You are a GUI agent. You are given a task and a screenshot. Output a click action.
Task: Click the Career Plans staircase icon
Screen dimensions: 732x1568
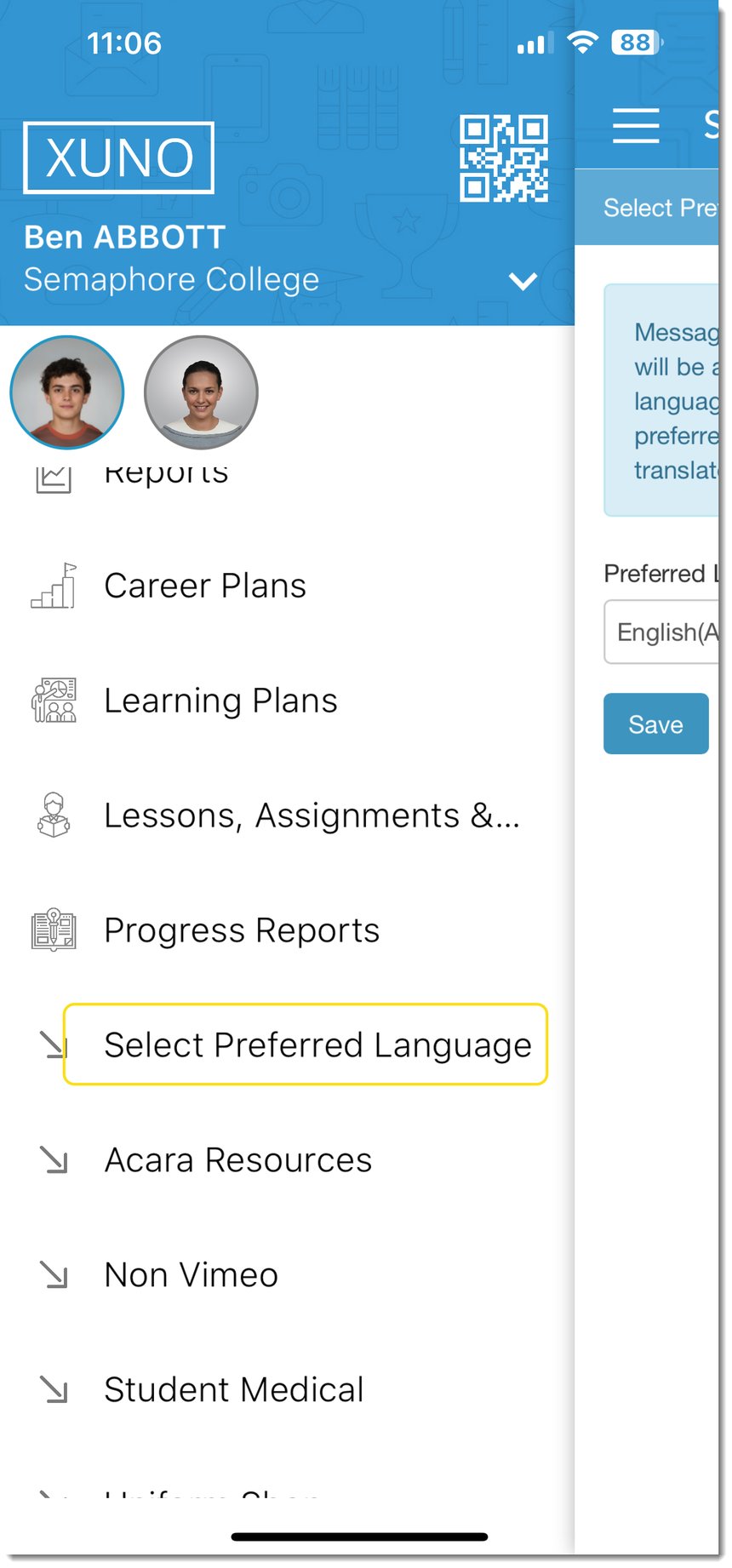pos(54,586)
